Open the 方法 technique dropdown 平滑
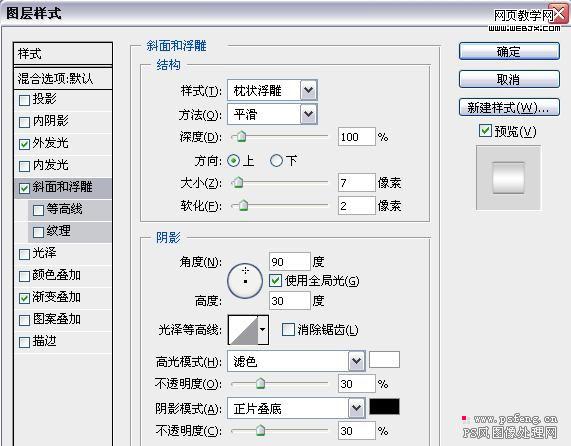 click(x=272, y=114)
